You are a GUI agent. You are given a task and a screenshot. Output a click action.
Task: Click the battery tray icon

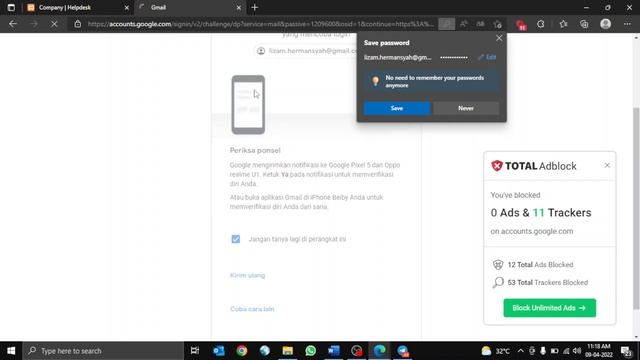coord(554,351)
